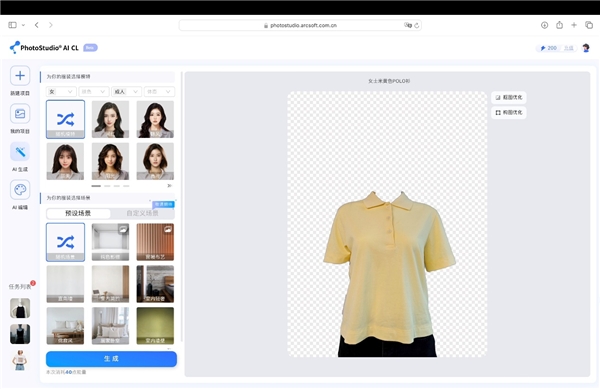This screenshot has width=600, height=389.
Task: Click the cutout optimize icon button
Action: [509, 98]
